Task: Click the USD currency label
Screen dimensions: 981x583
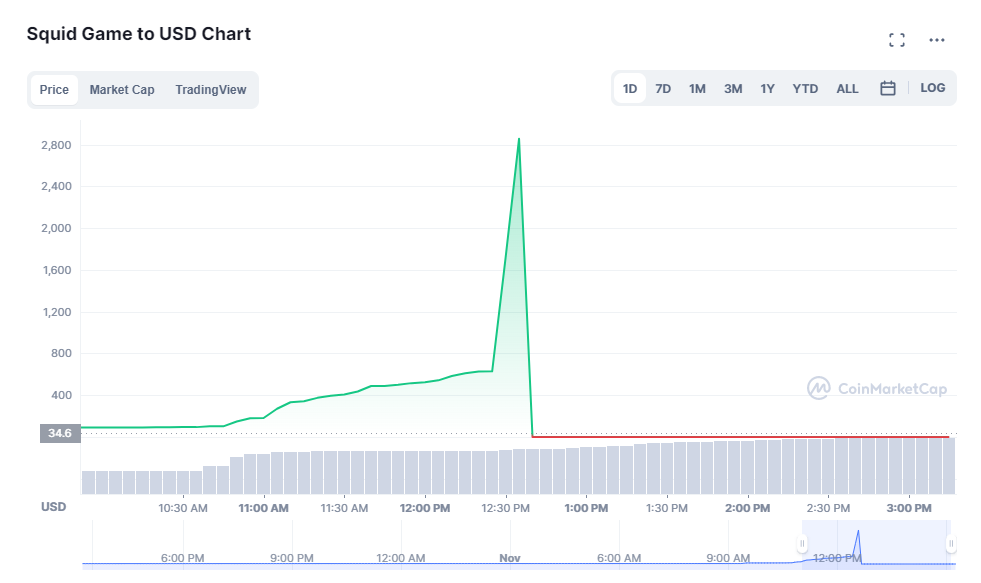Action: pos(54,507)
